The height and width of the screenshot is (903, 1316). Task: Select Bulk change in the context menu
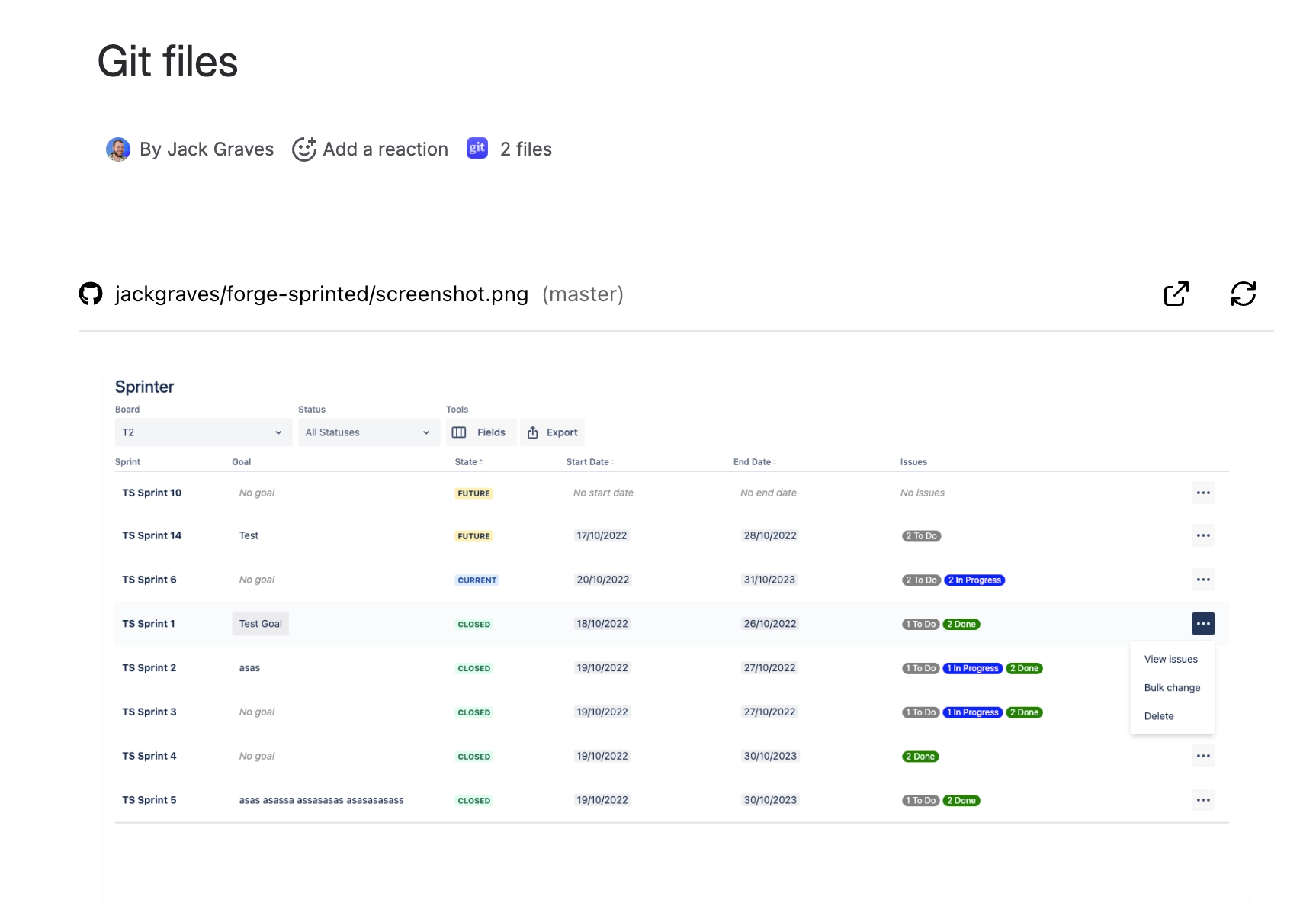[x=1172, y=687]
